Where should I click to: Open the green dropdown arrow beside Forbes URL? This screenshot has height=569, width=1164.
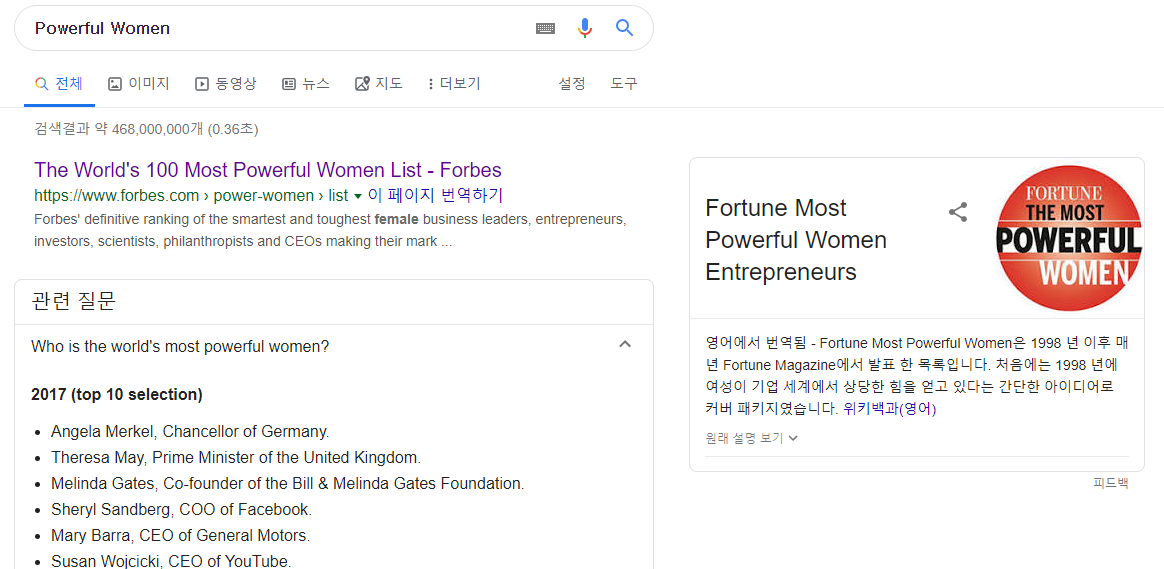click(x=358, y=196)
